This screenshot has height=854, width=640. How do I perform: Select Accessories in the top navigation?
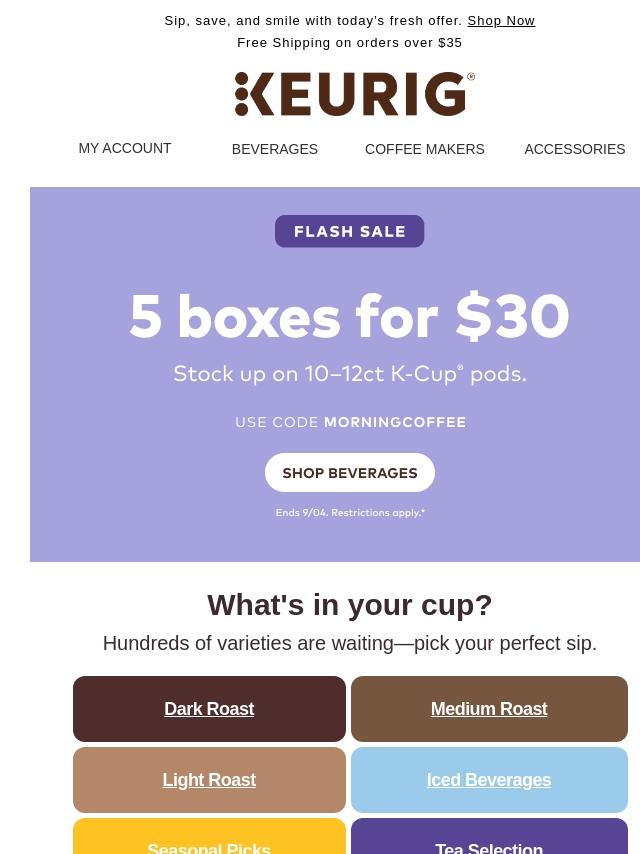pyautogui.click(x=575, y=149)
